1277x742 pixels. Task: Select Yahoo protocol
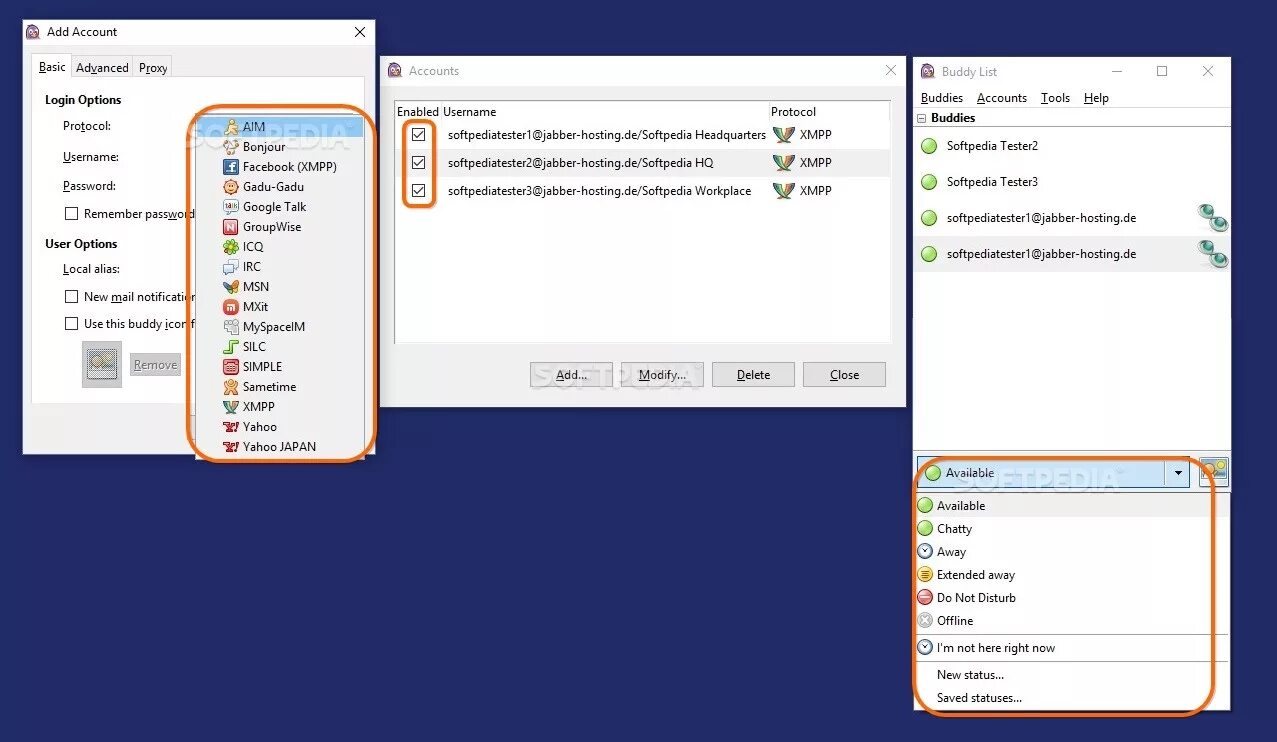point(279,427)
